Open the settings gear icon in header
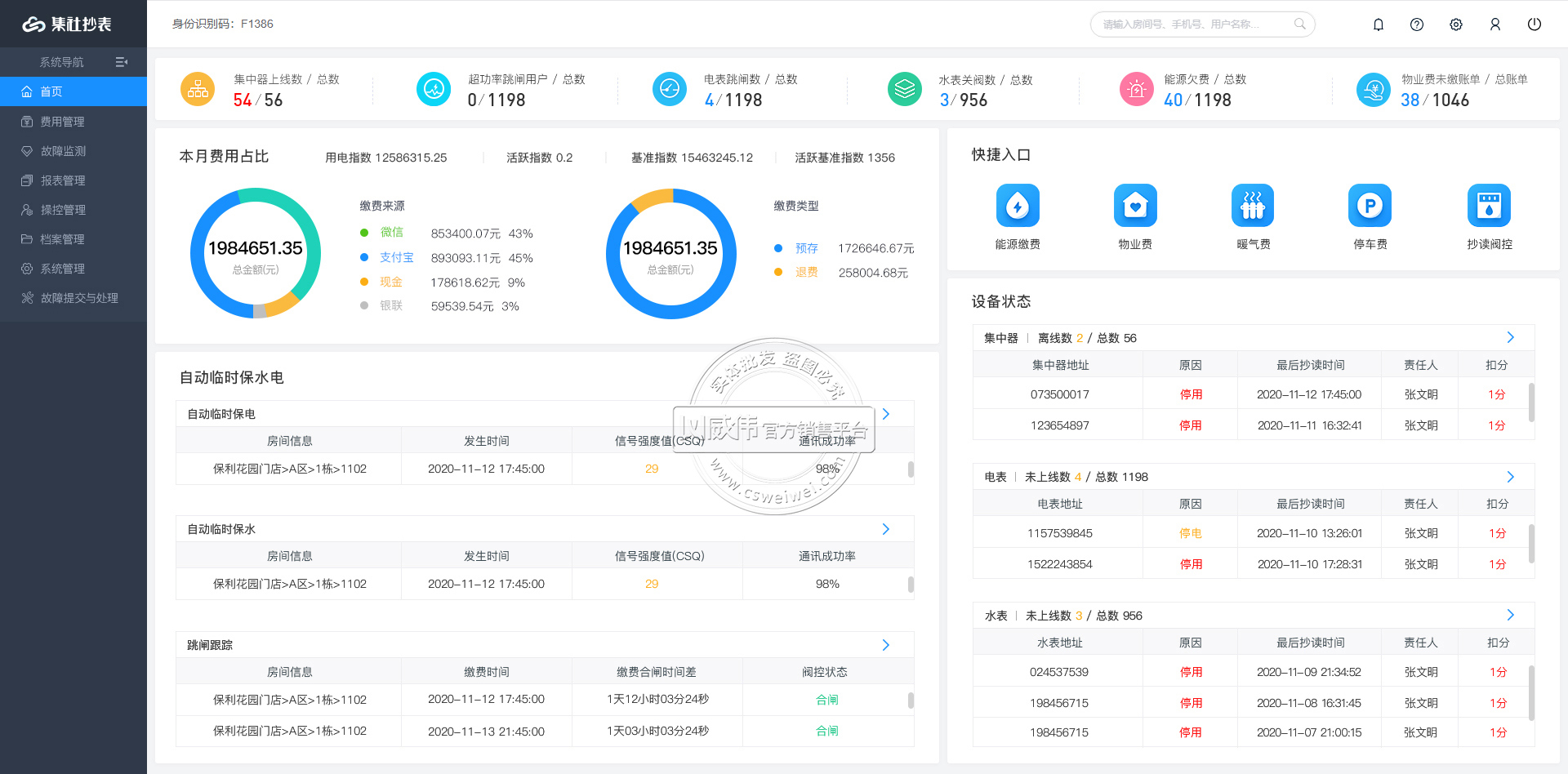This screenshot has width=1568, height=774. click(x=1456, y=24)
